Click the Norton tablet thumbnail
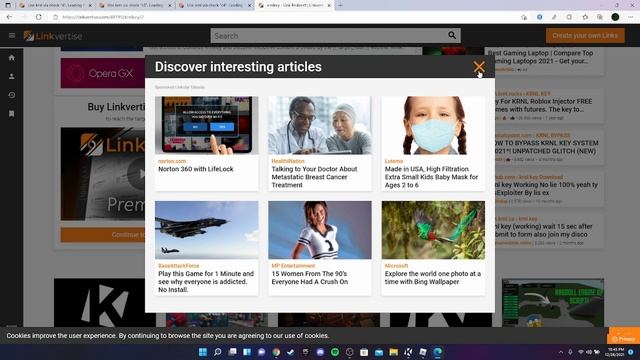The width and height of the screenshot is (640, 360). click(207, 125)
